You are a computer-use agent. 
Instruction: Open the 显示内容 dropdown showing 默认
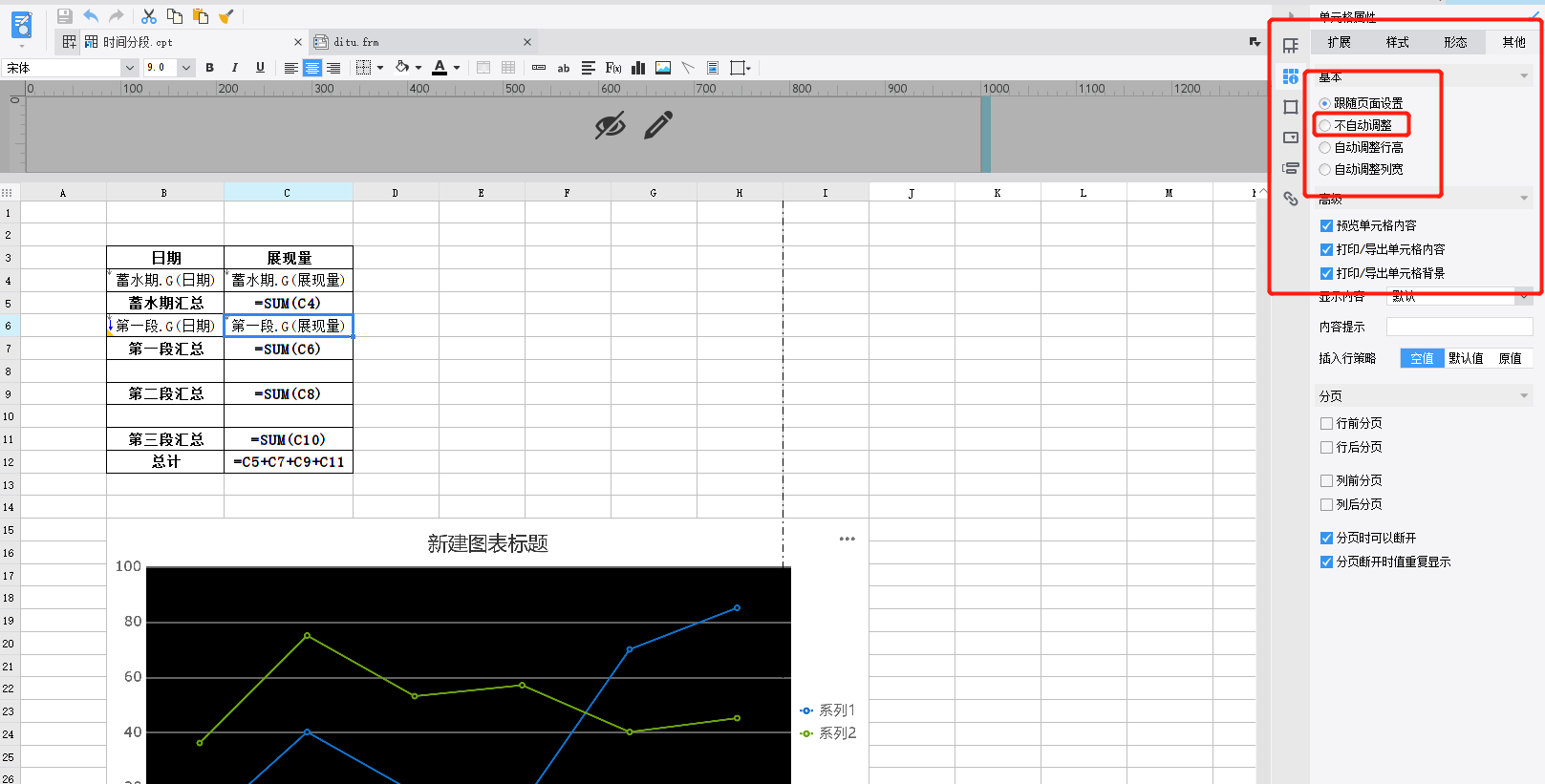pos(1460,297)
